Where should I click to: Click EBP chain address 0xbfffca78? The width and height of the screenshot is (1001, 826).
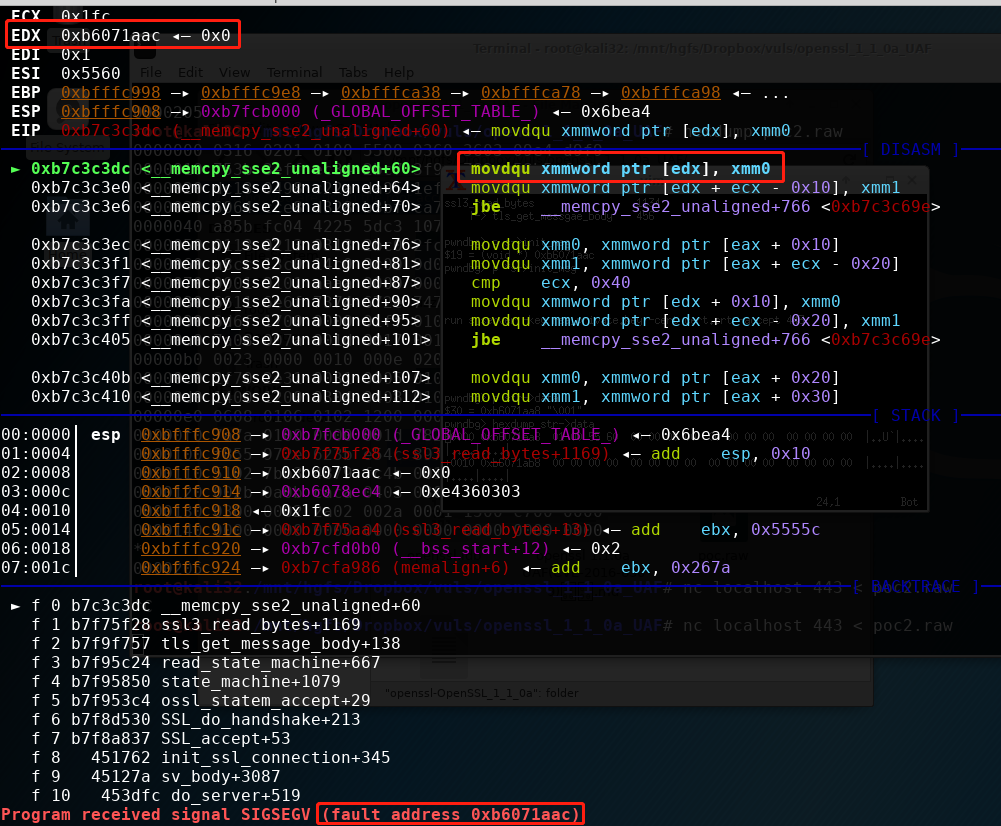click(x=531, y=93)
